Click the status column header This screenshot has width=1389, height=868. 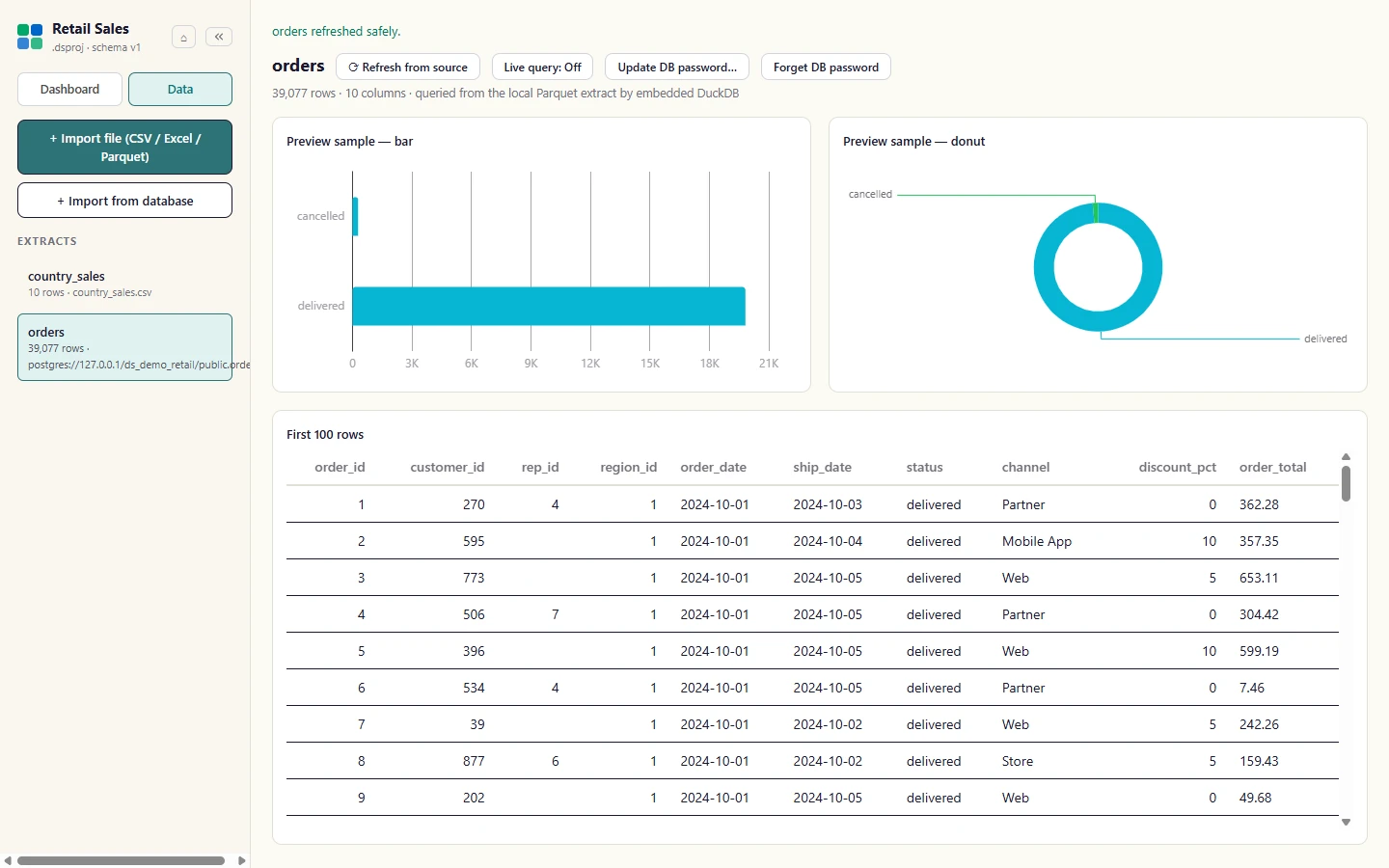924,467
